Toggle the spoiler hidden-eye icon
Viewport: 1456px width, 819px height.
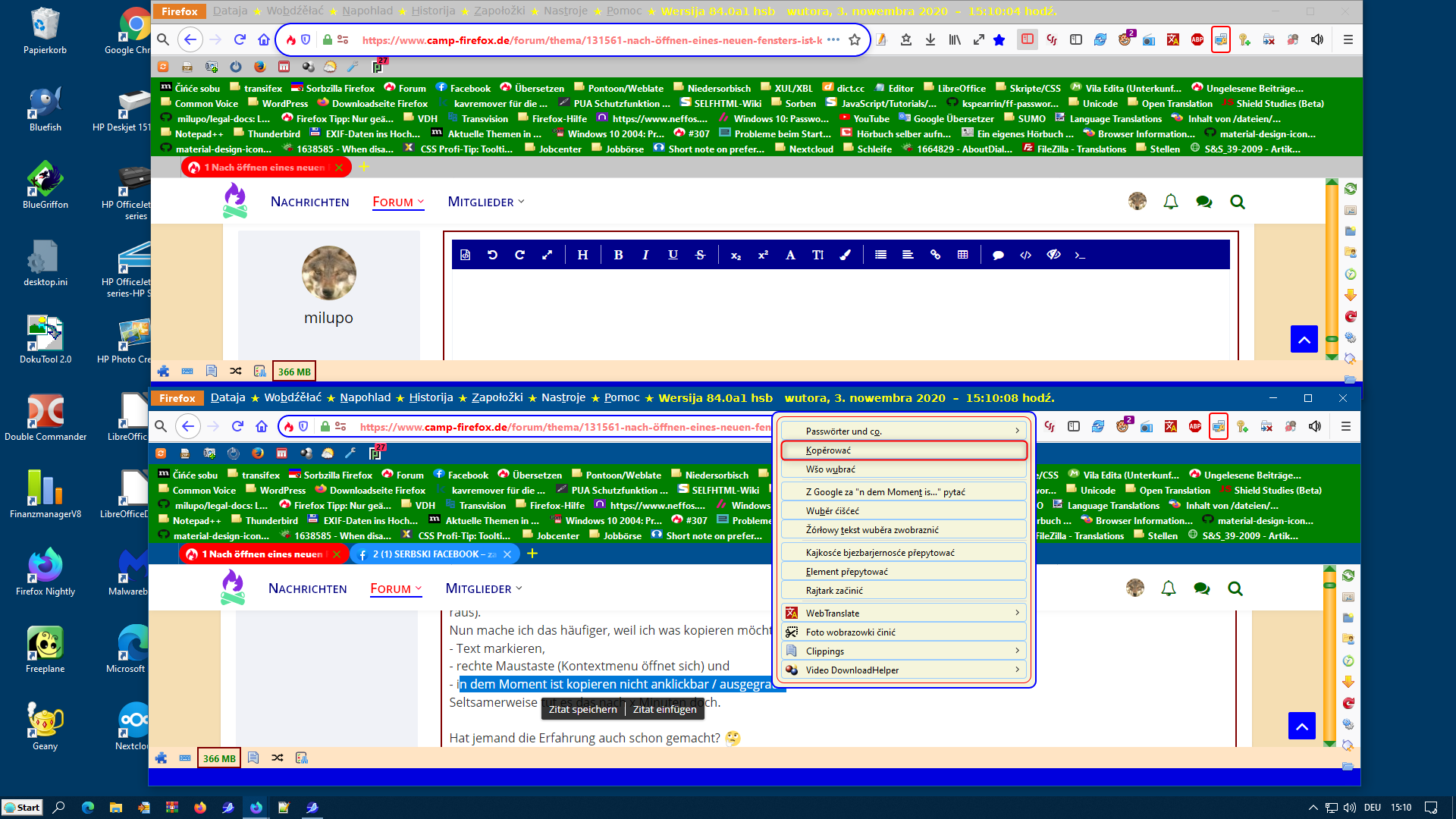coord(1053,256)
